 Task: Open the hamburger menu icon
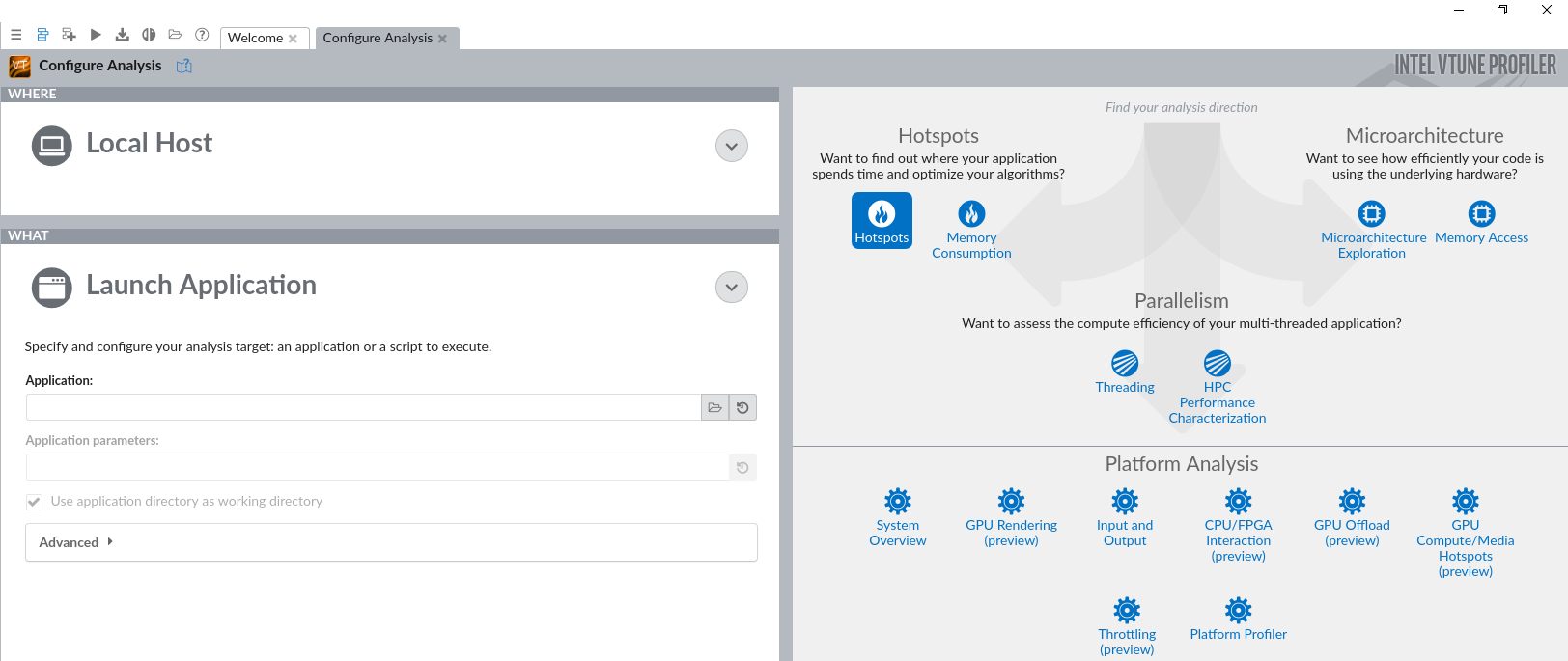tap(16, 35)
